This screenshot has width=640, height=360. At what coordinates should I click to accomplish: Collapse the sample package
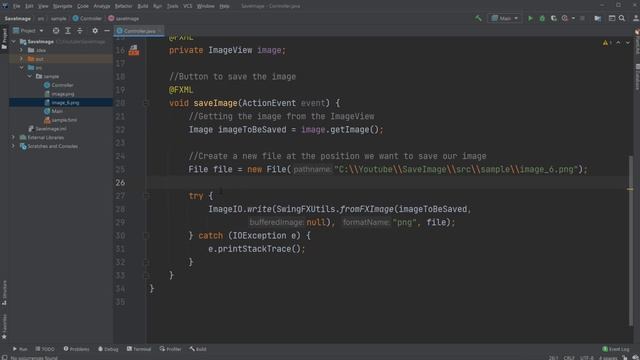30,76
